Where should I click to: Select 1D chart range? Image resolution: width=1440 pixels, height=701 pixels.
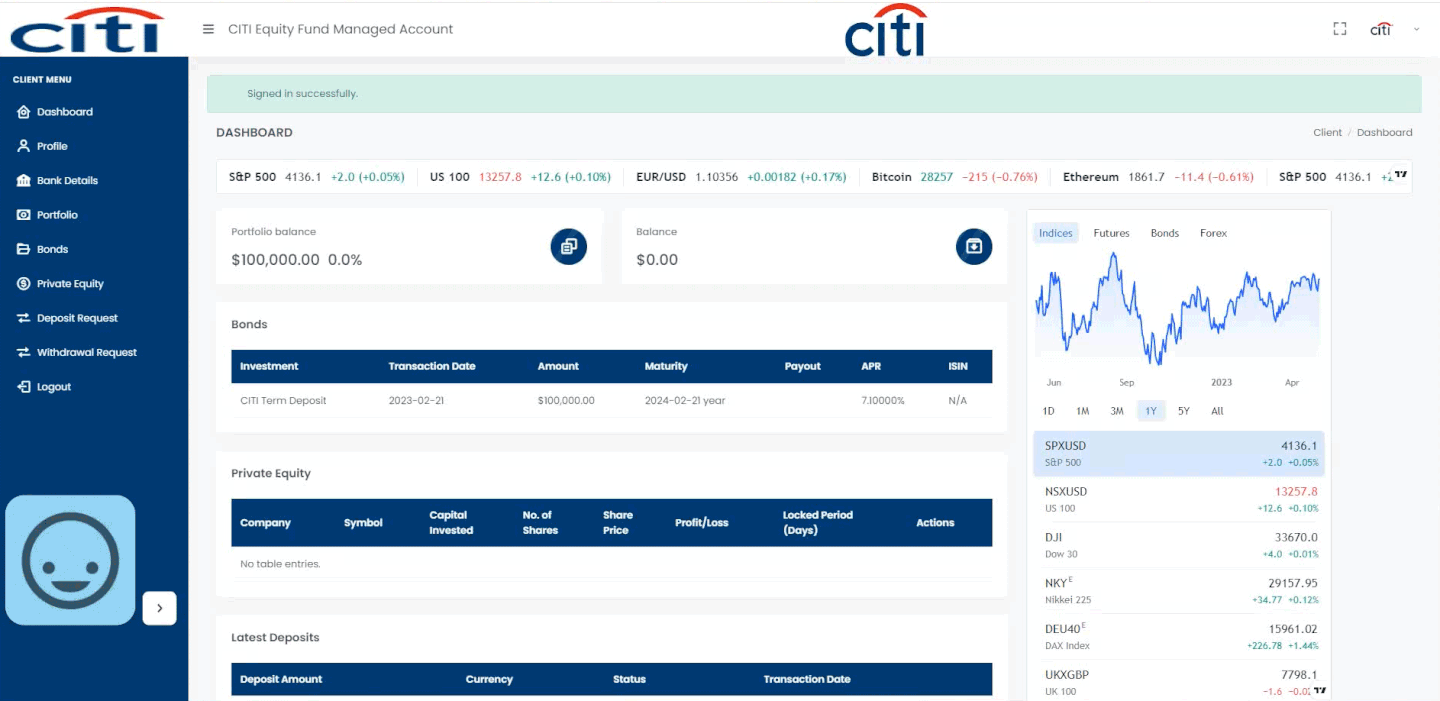(1048, 411)
